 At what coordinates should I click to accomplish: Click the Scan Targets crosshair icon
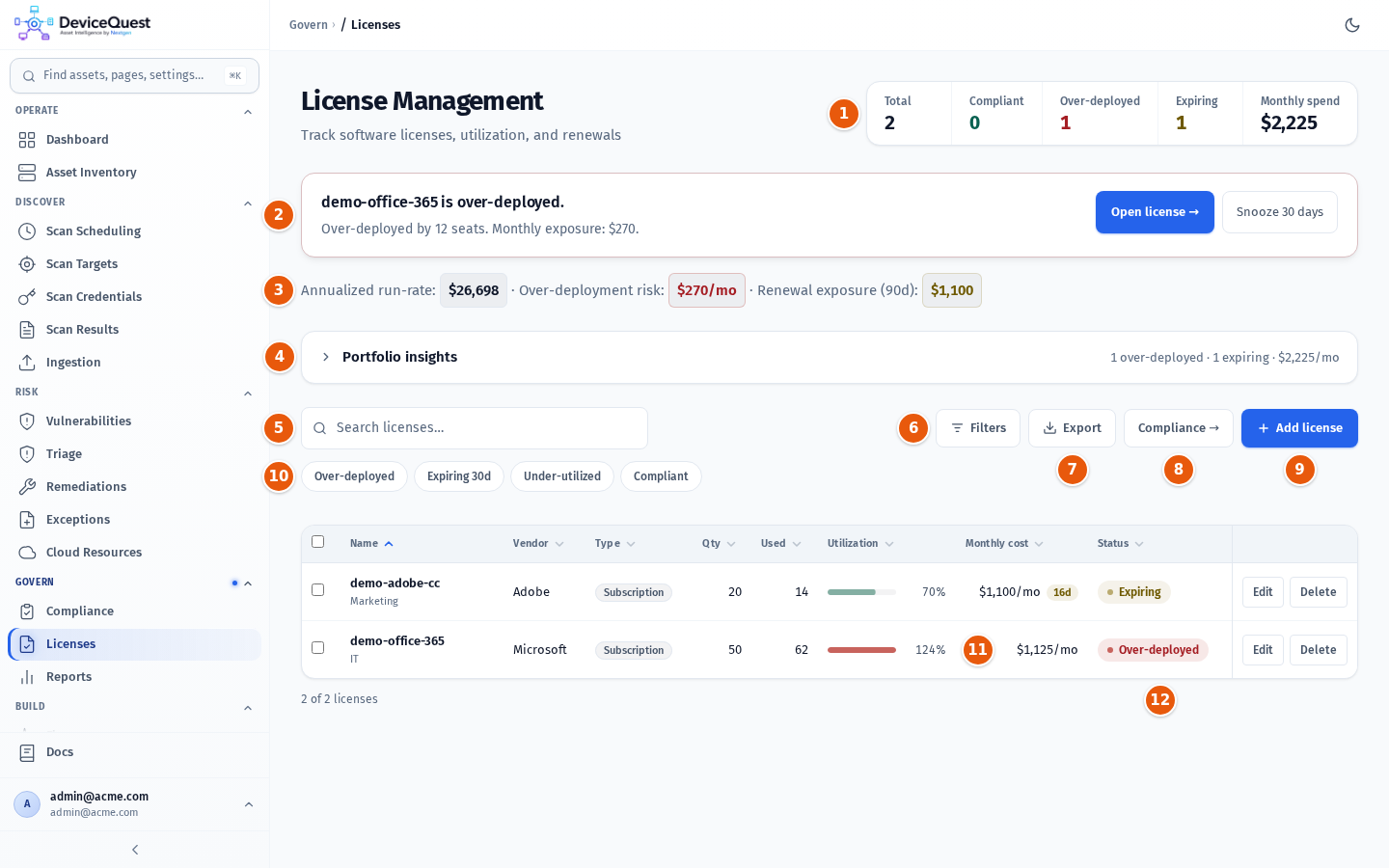27,264
